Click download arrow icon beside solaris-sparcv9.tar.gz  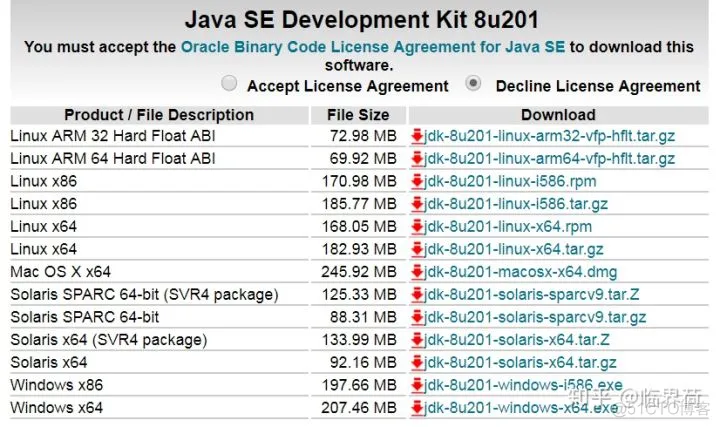(x=417, y=317)
